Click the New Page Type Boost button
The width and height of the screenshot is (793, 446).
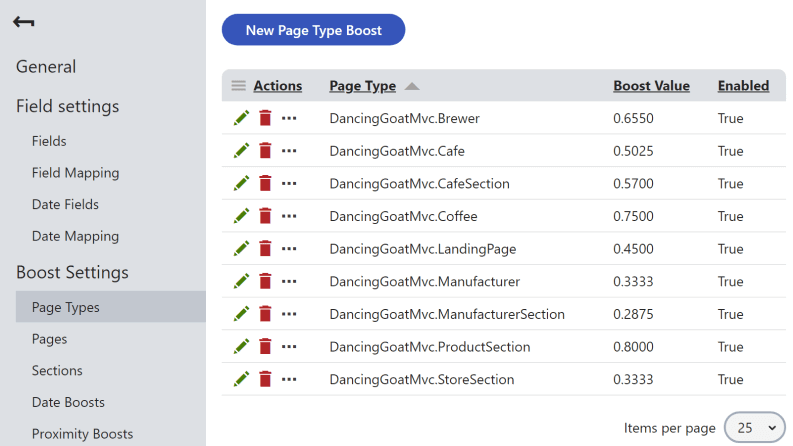coord(313,30)
